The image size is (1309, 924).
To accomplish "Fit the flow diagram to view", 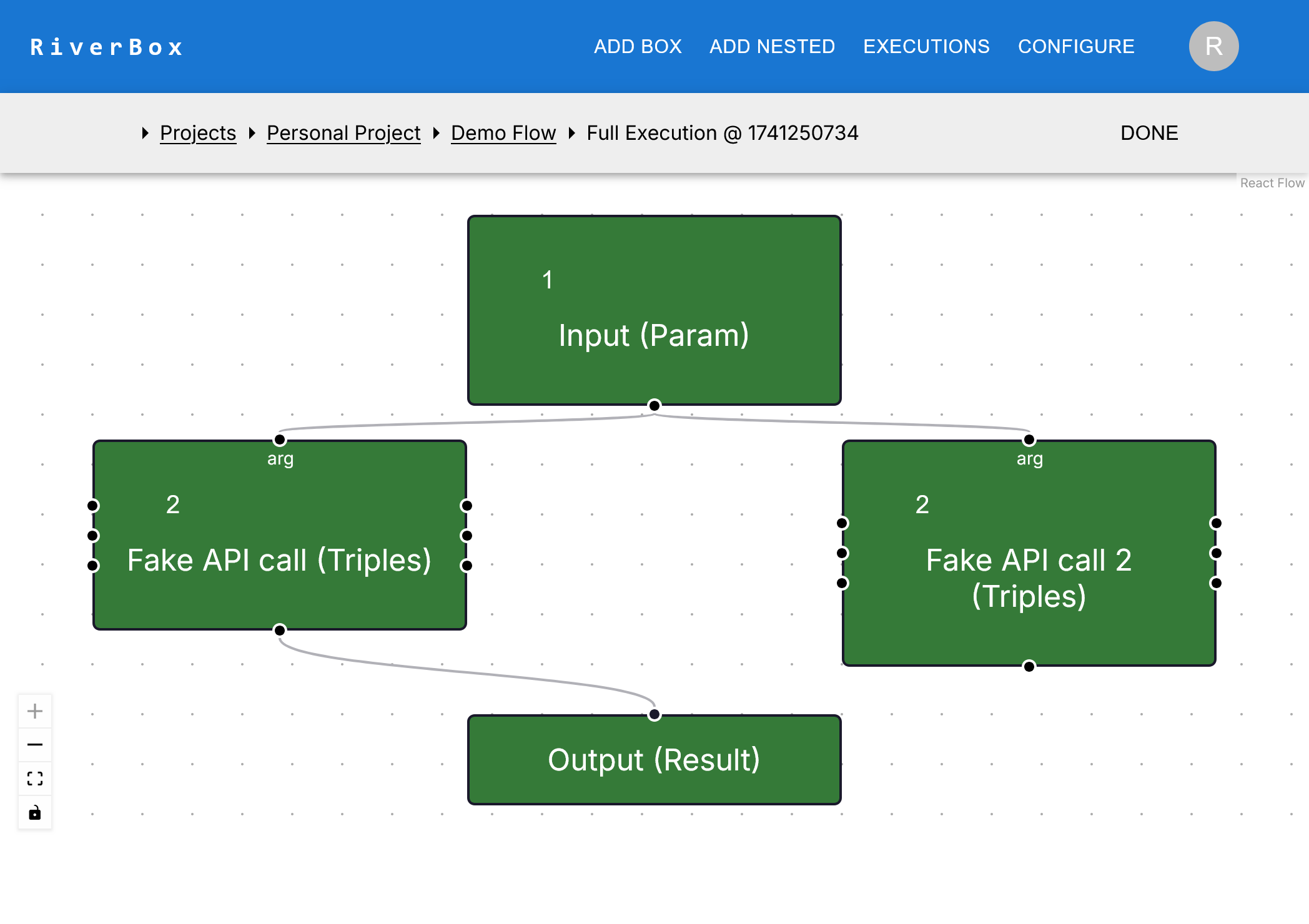I will coord(35,779).
